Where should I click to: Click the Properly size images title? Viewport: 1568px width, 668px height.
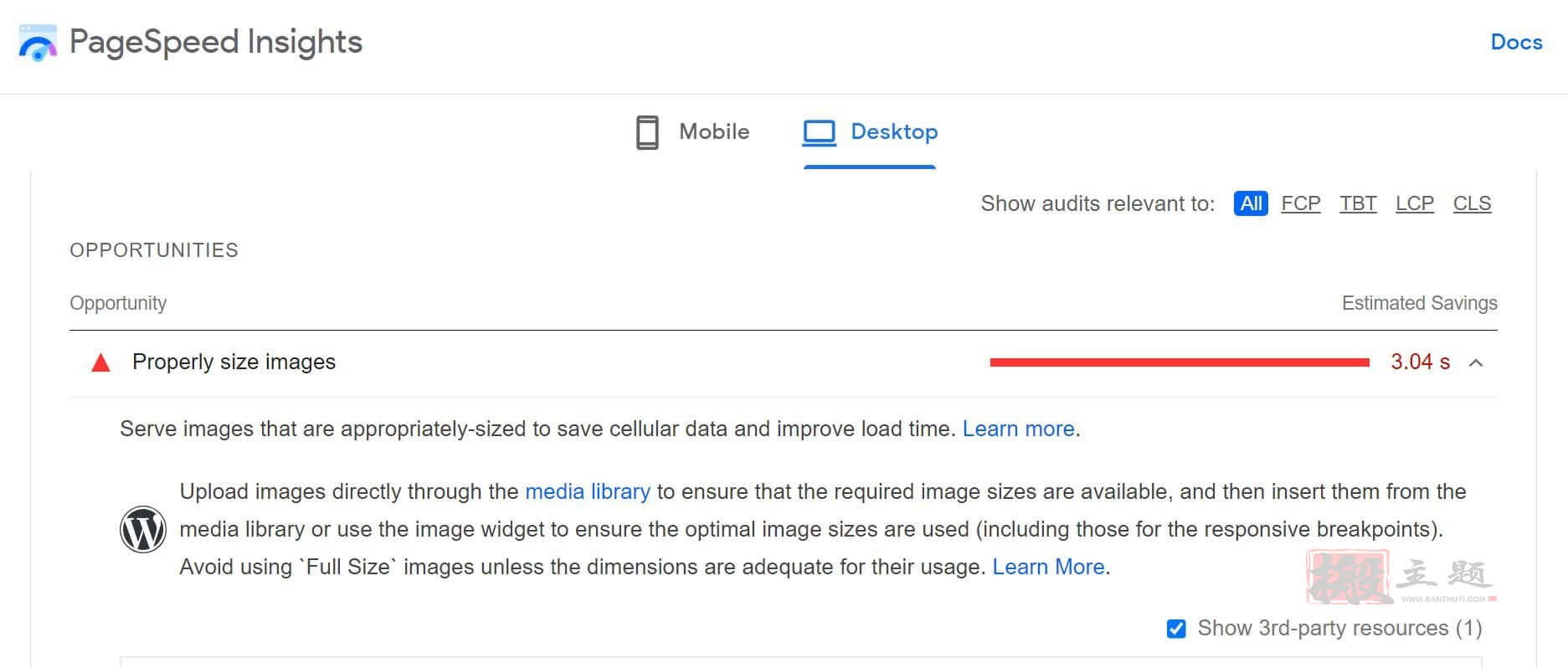234,362
